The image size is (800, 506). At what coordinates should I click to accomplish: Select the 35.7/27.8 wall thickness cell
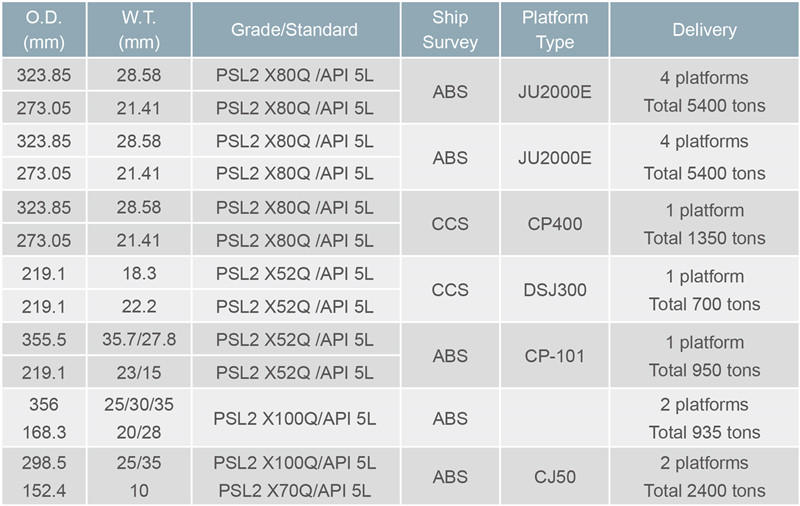[139, 339]
